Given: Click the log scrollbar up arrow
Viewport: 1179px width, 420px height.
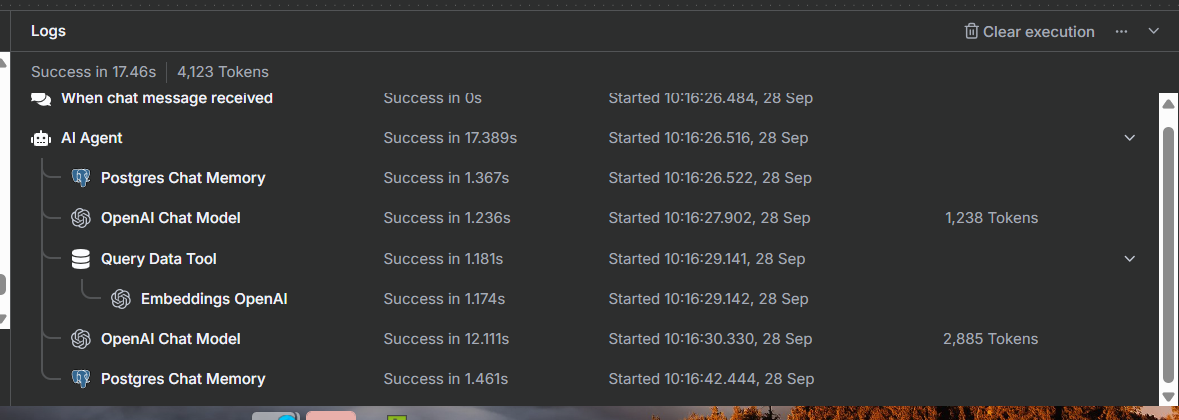Looking at the screenshot, I should (x=1166, y=103).
